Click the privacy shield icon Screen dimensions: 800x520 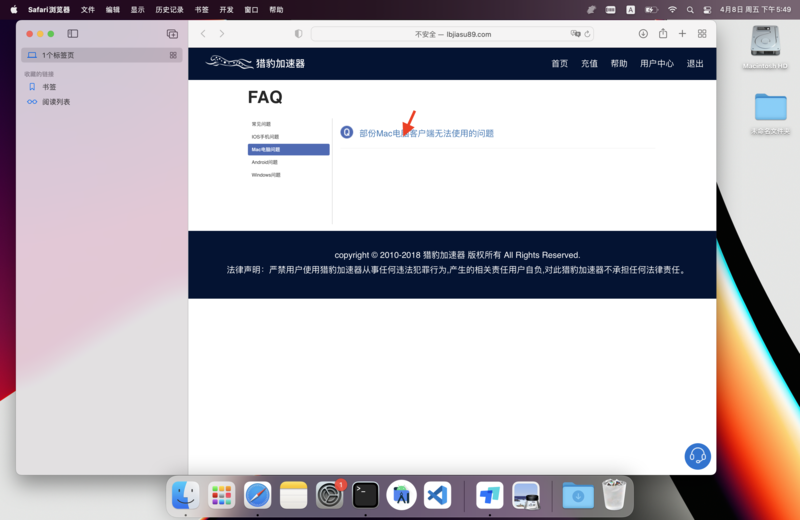[x=298, y=34]
